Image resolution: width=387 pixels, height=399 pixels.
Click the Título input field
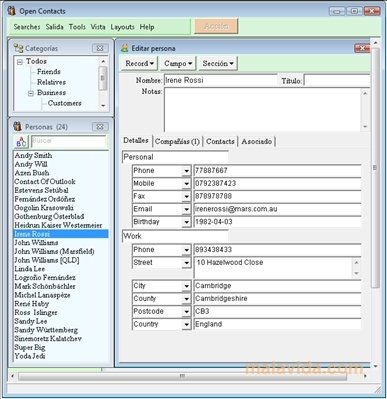pos(337,81)
